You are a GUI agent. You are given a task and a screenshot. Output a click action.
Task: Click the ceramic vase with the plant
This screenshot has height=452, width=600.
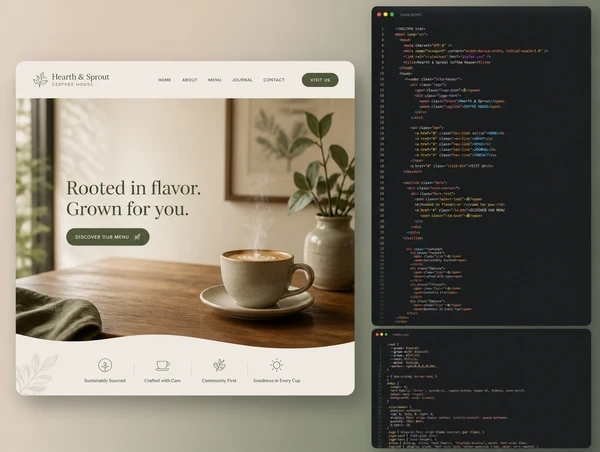329,251
